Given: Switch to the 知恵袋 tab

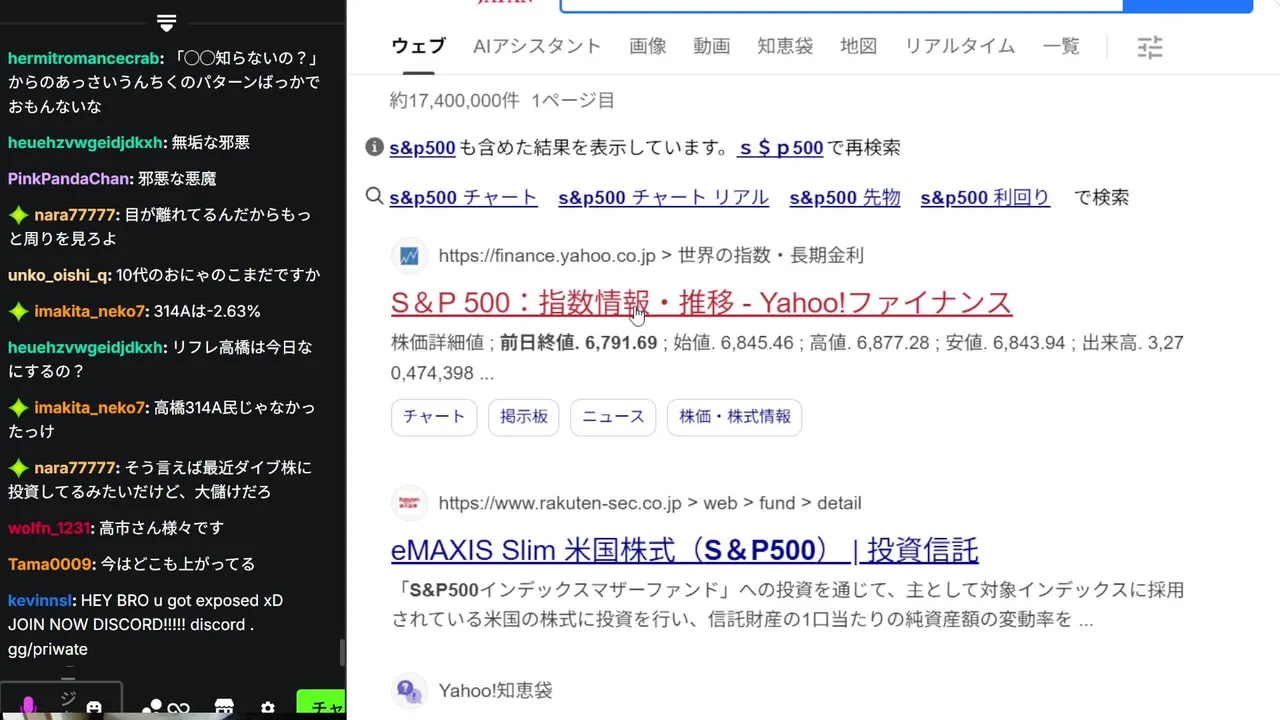Looking at the screenshot, I should pyautogui.click(x=785, y=46).
